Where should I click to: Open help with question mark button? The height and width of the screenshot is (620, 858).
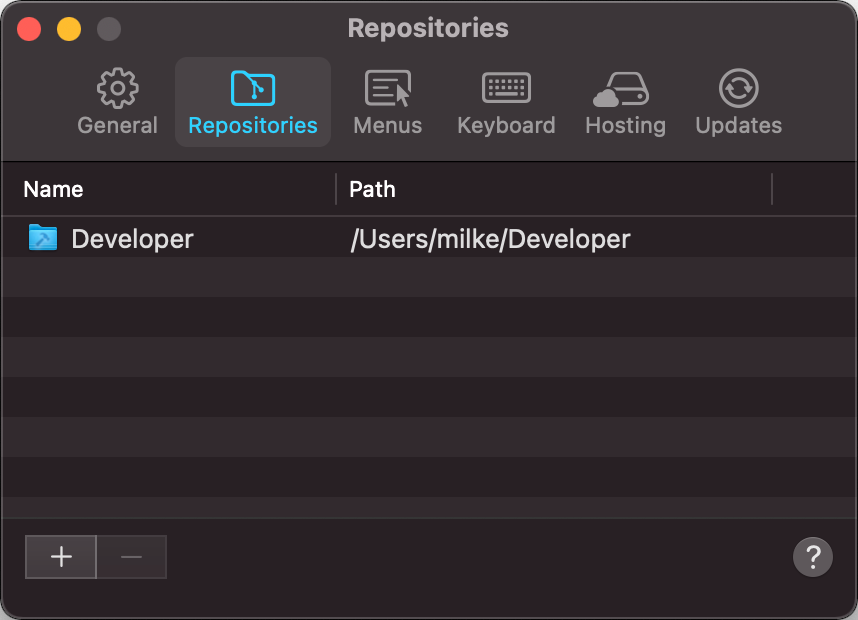click(813, 557)
